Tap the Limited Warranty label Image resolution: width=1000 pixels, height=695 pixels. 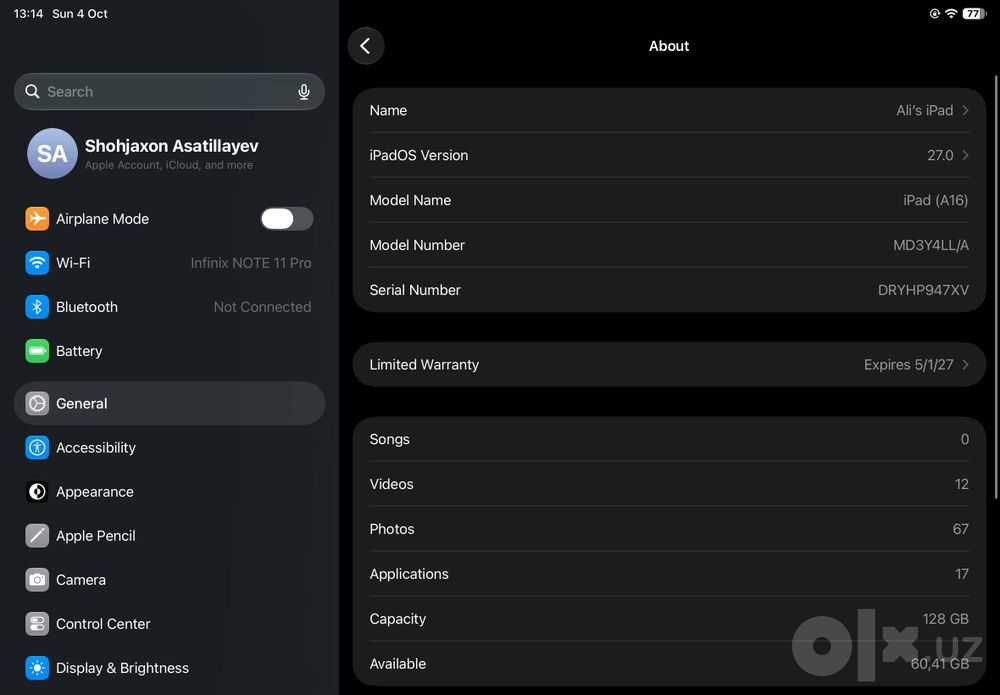click(x=424, y=365)
